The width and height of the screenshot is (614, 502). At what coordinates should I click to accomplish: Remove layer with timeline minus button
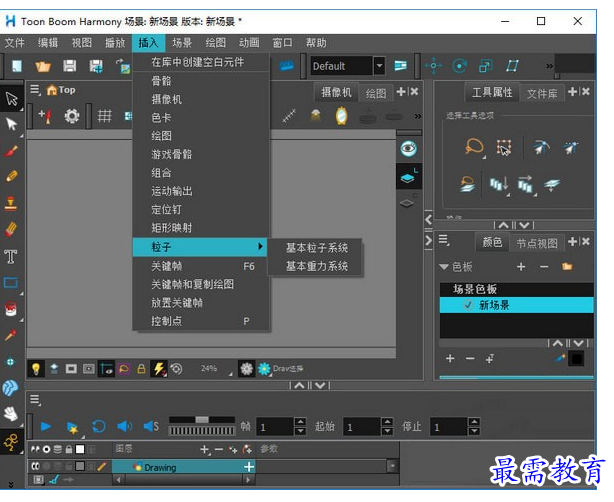pyautogui.click(x=219, y=450)
